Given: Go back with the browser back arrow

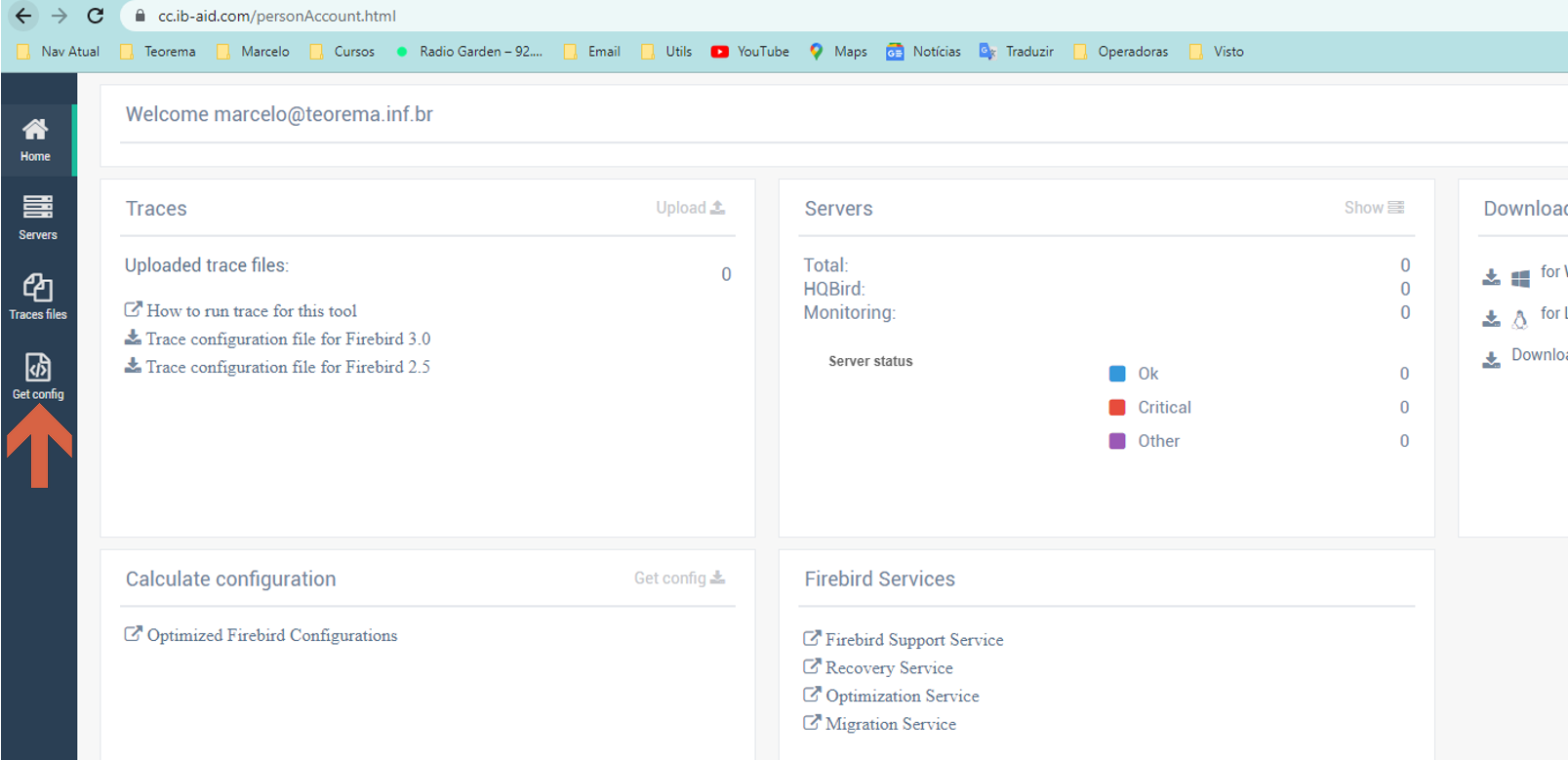Looking at the screenshot, I should 23,16.
